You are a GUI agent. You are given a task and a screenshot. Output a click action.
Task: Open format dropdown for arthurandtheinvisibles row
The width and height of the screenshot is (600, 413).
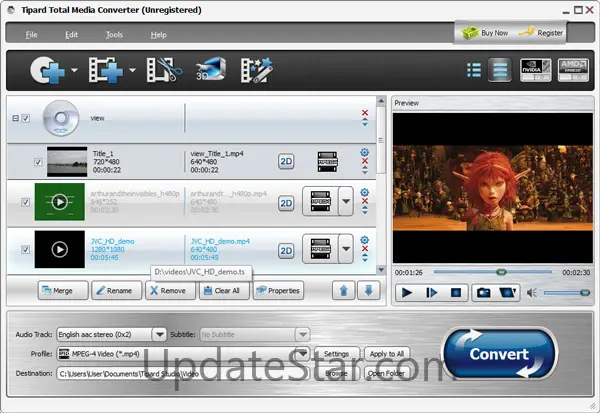(346, 201)
